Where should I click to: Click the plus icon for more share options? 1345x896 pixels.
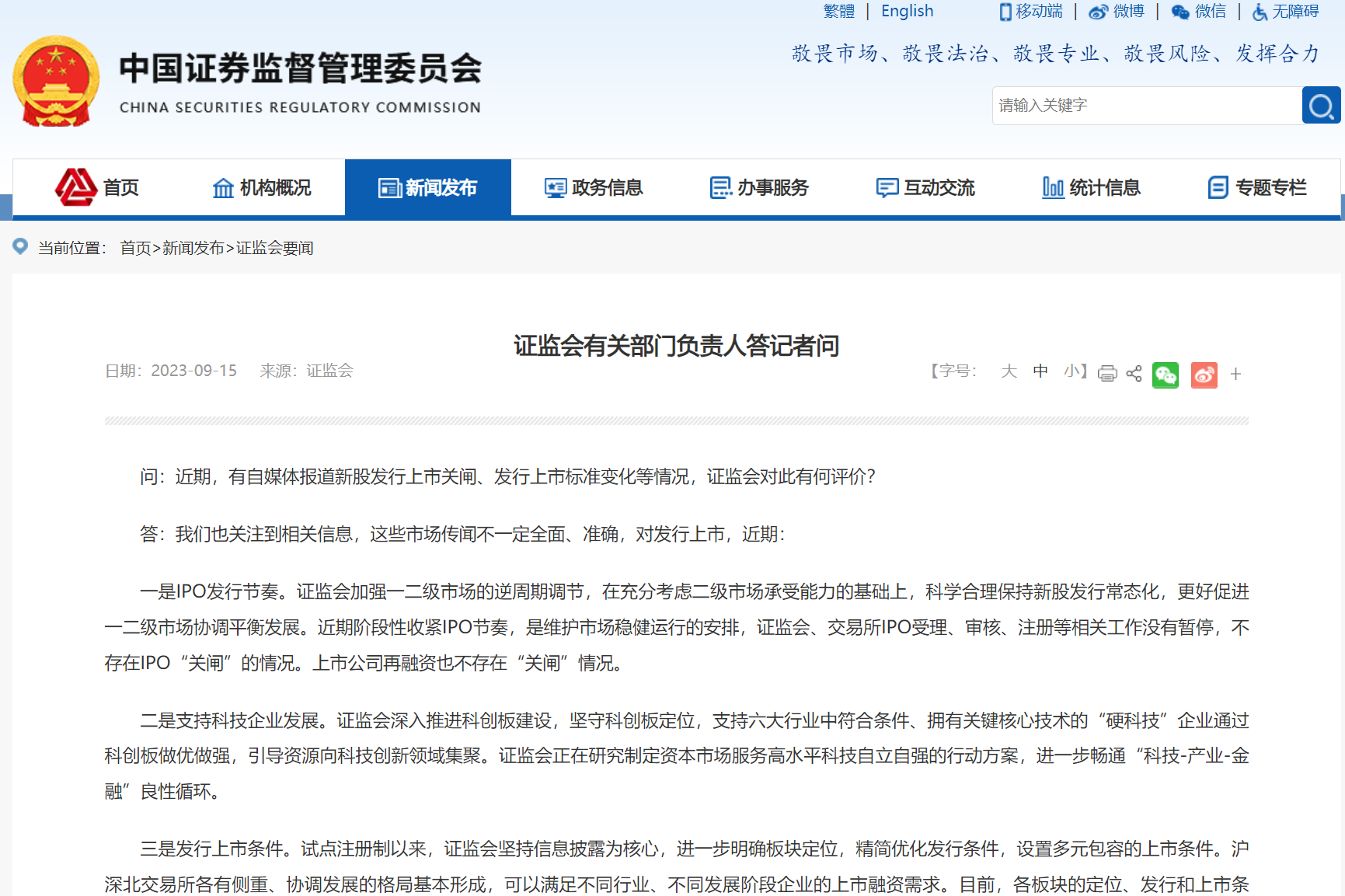coord(1235,375)
